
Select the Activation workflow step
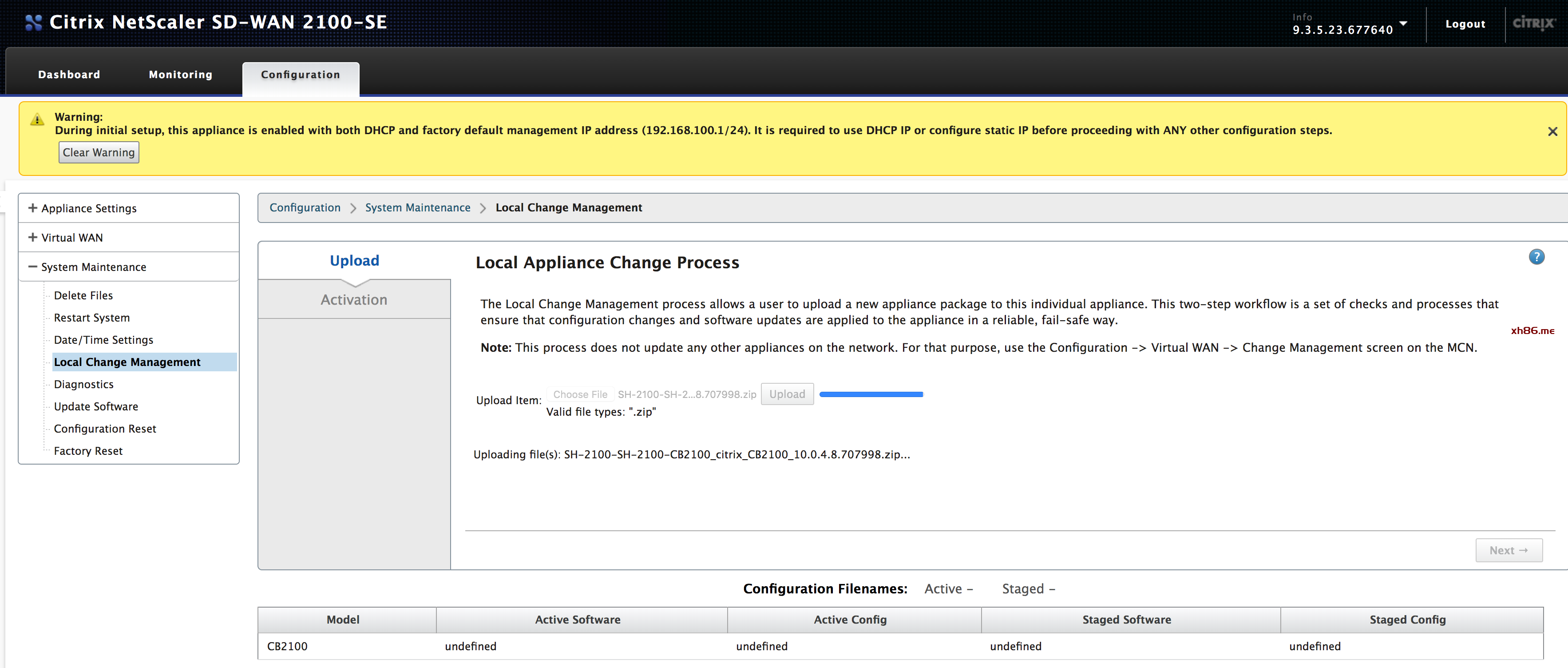pyautogui.click(x=354, y=300)
